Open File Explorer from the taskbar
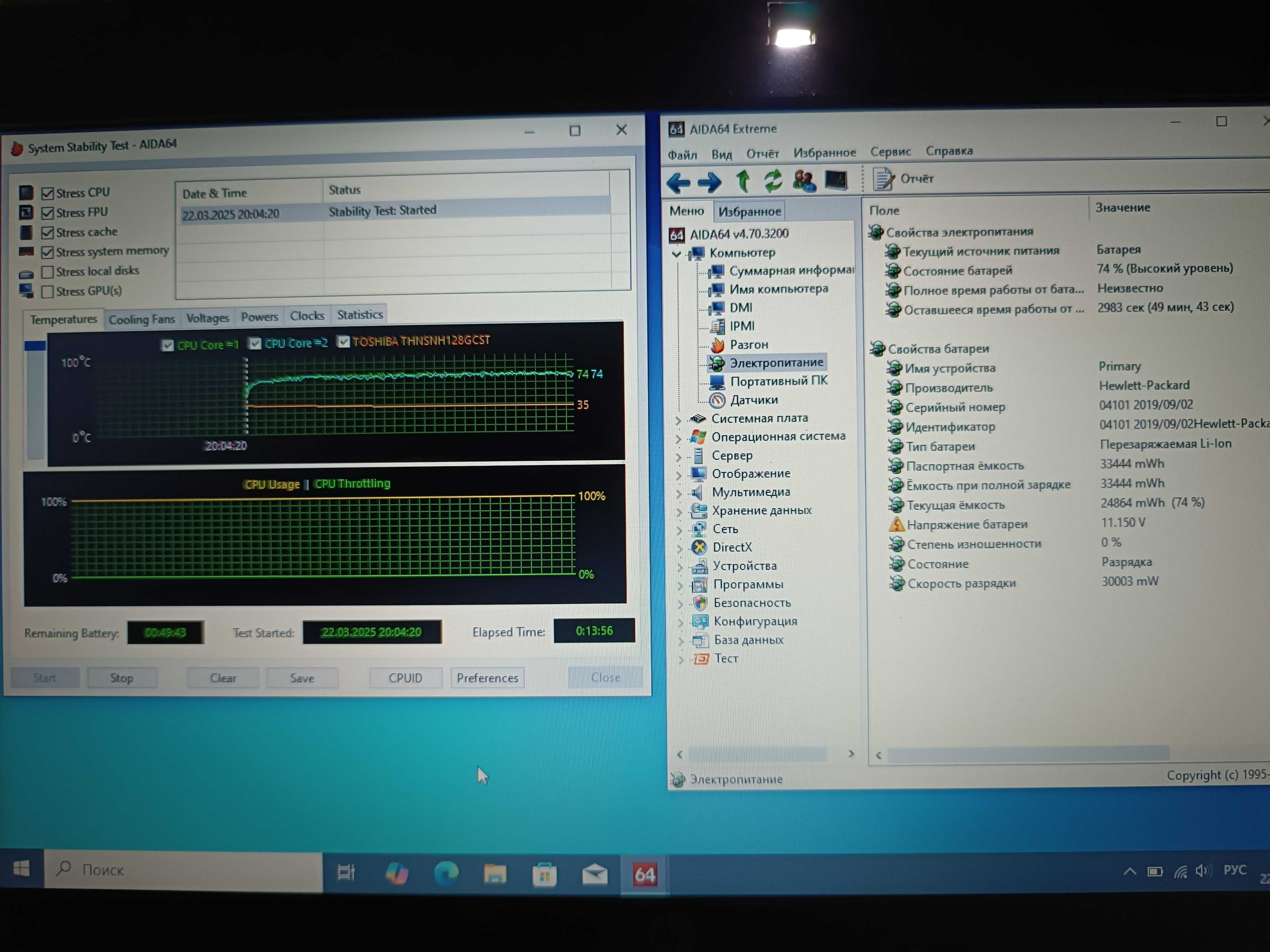 coord(494,874)
